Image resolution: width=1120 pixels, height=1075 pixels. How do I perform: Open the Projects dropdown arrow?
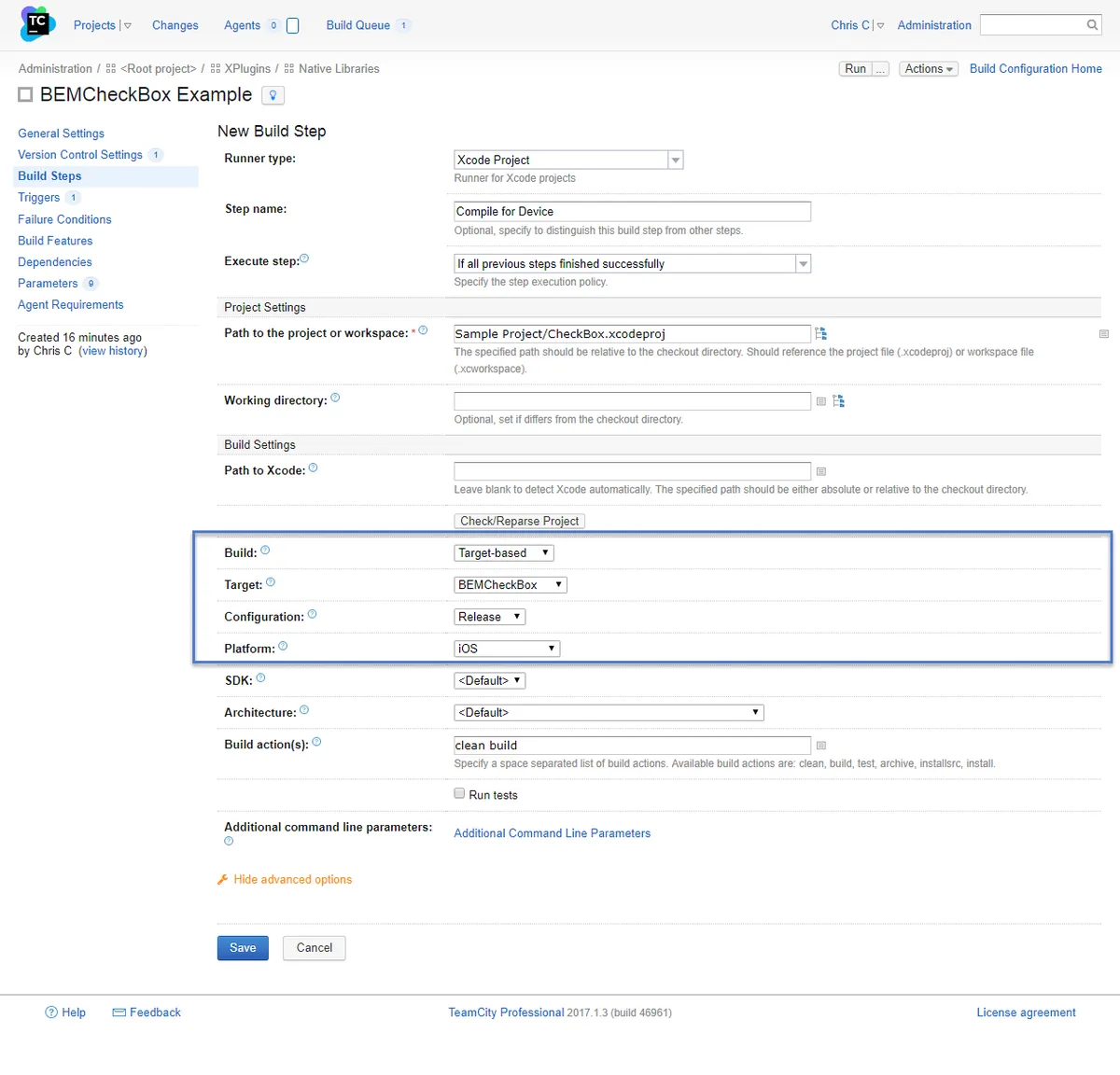(x=128, y=26)
